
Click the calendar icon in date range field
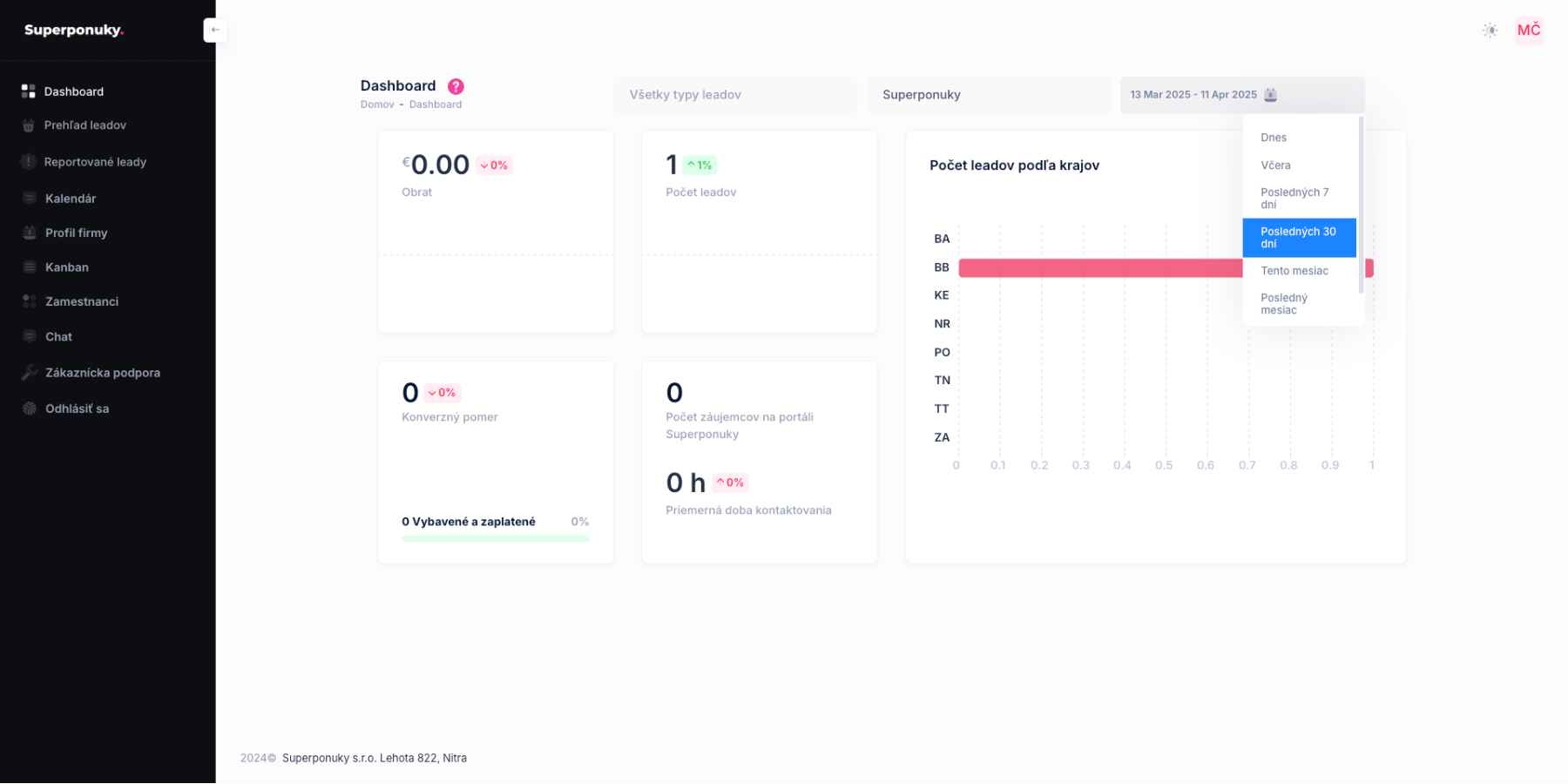tap(1271, 95)
